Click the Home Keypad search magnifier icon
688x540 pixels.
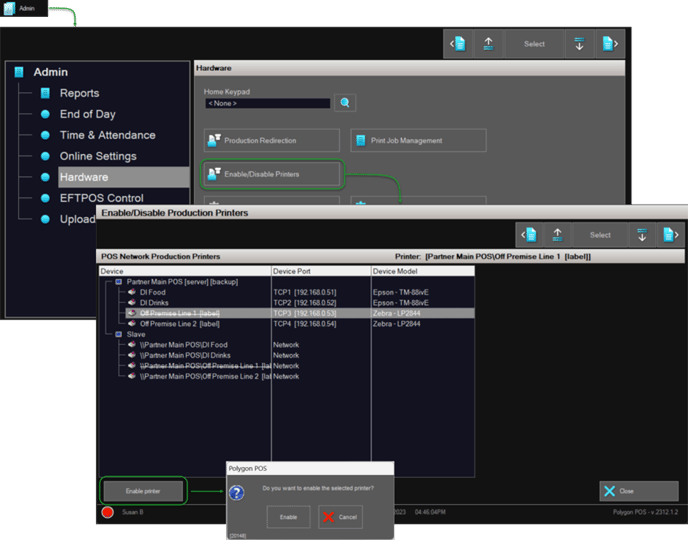click(x=345, y=103)
